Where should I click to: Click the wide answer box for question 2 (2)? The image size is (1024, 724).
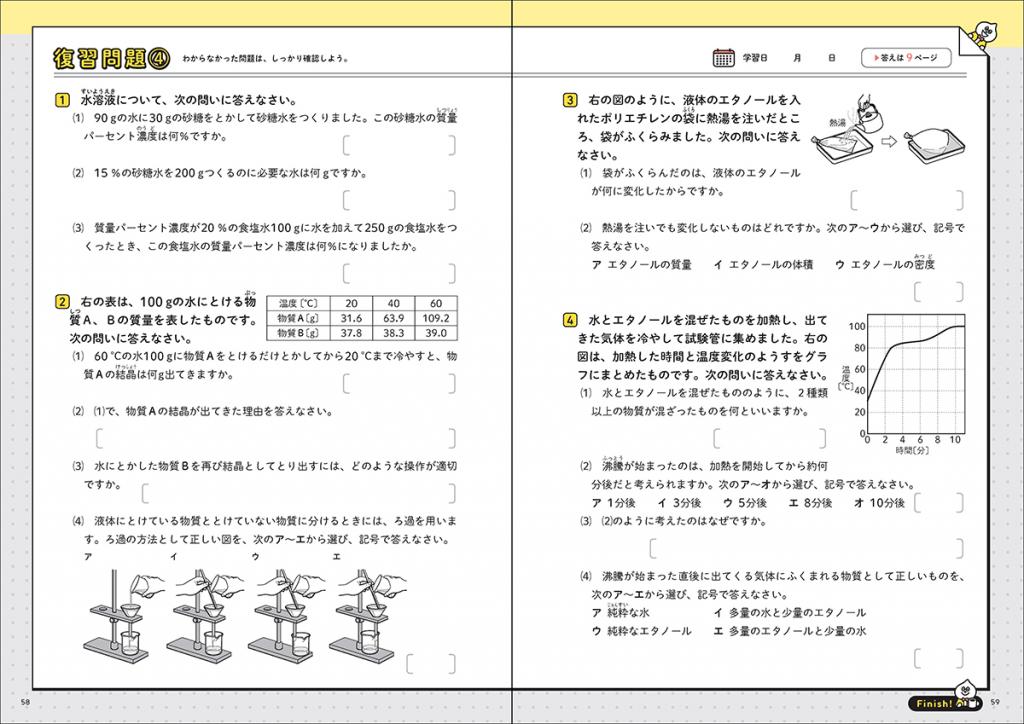(276, 438)
